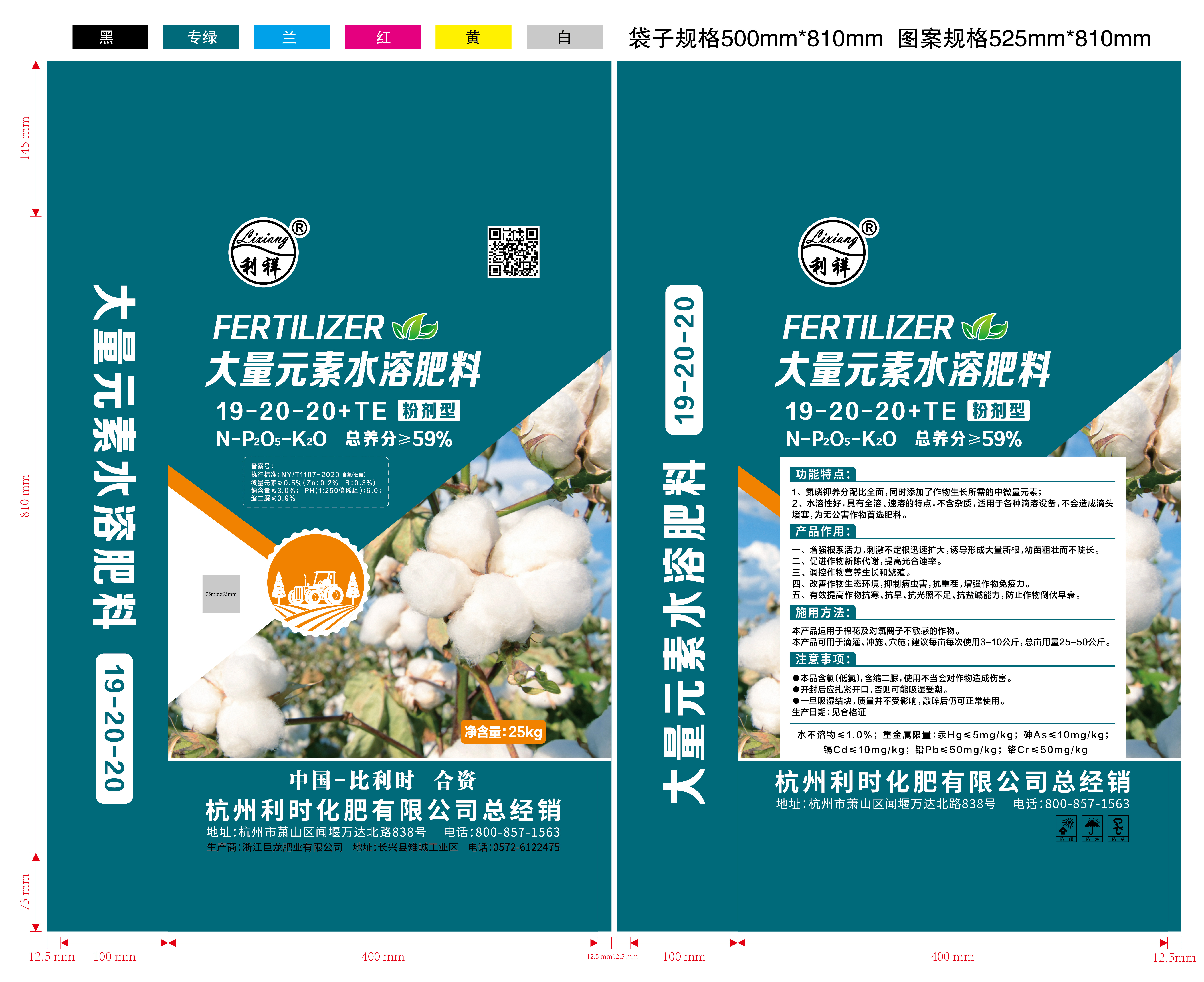Click the 施用方法 section header
Viewport: 1204px width, 982px height.
(823, 613)
